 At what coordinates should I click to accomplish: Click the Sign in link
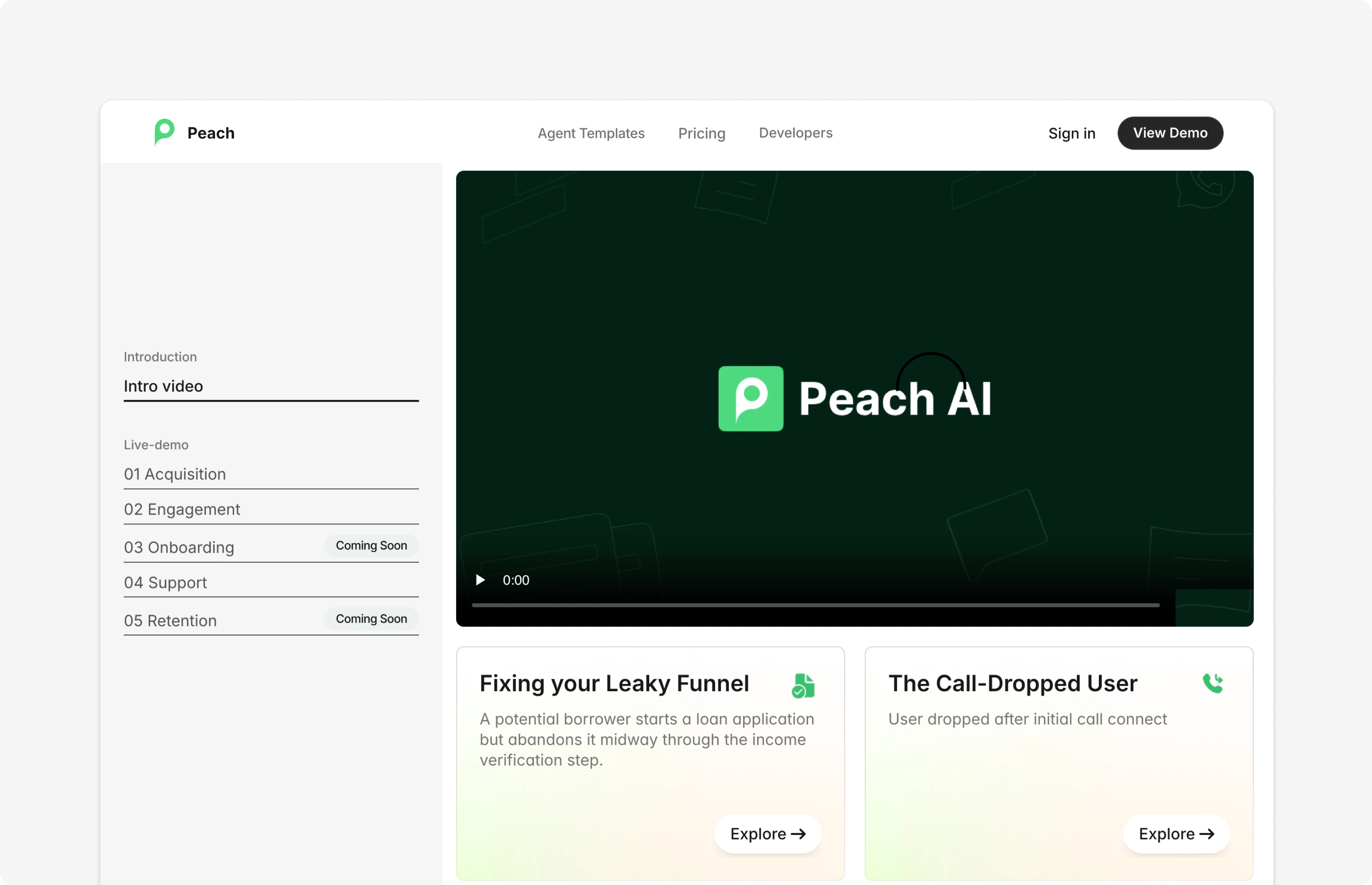pyautogui.click(x=1071, y=133)
